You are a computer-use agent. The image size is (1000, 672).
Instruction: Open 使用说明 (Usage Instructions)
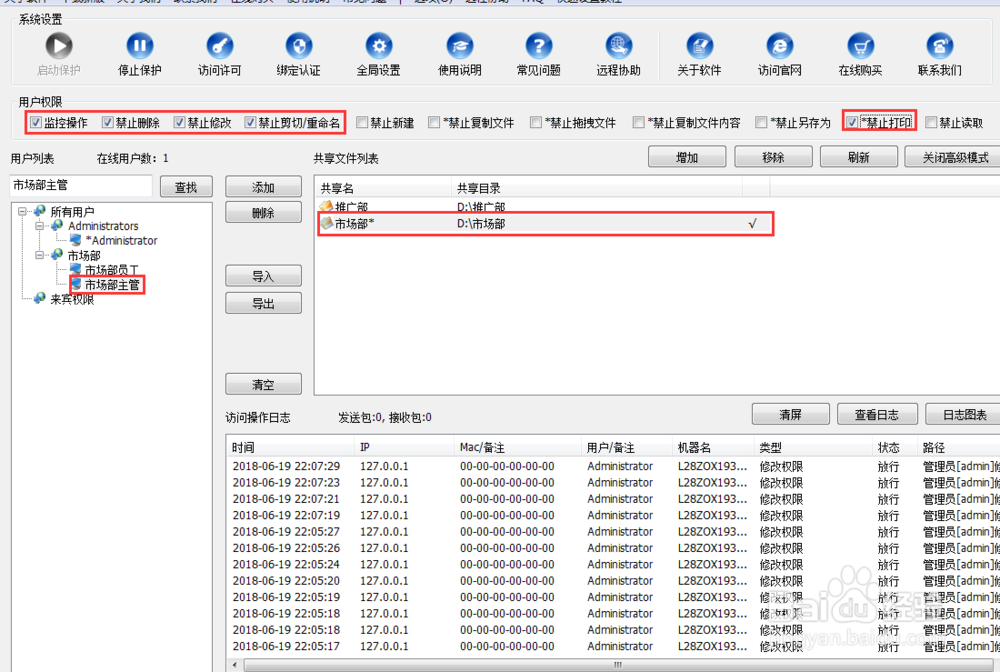point(459,46)
